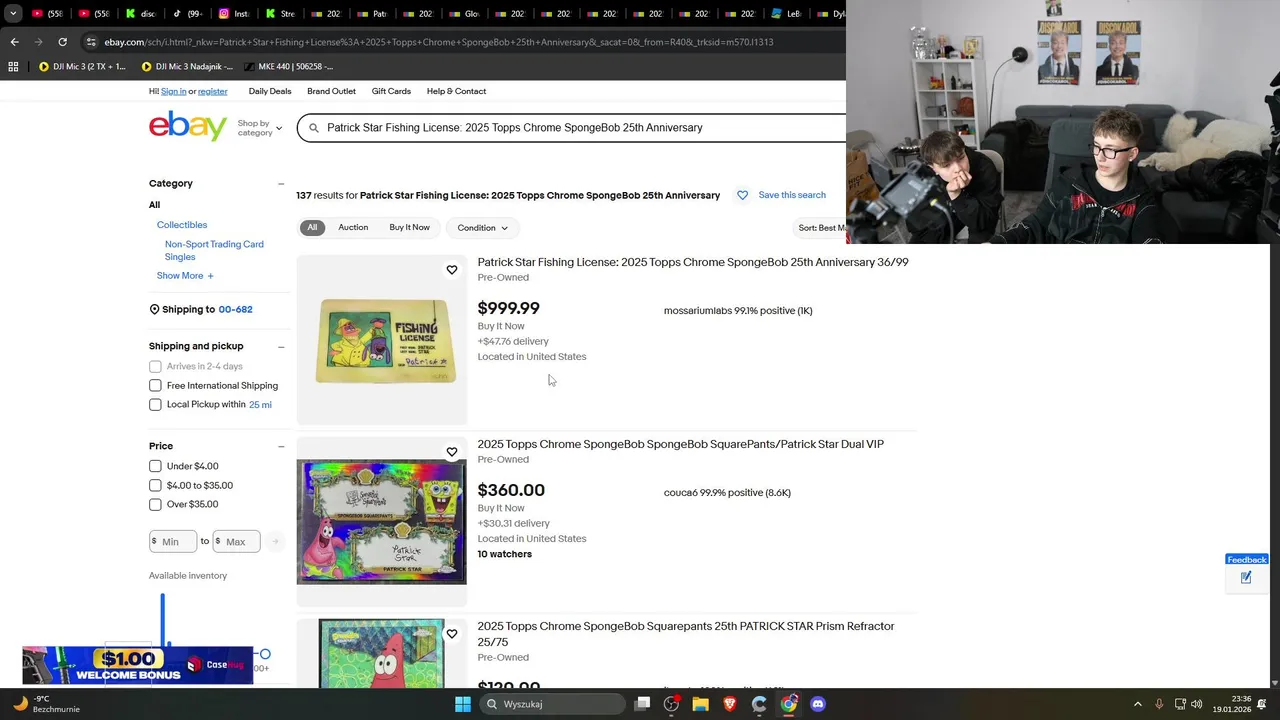
Task: Click the search magnifier icon in eBay search box
Action: point(313,128)
